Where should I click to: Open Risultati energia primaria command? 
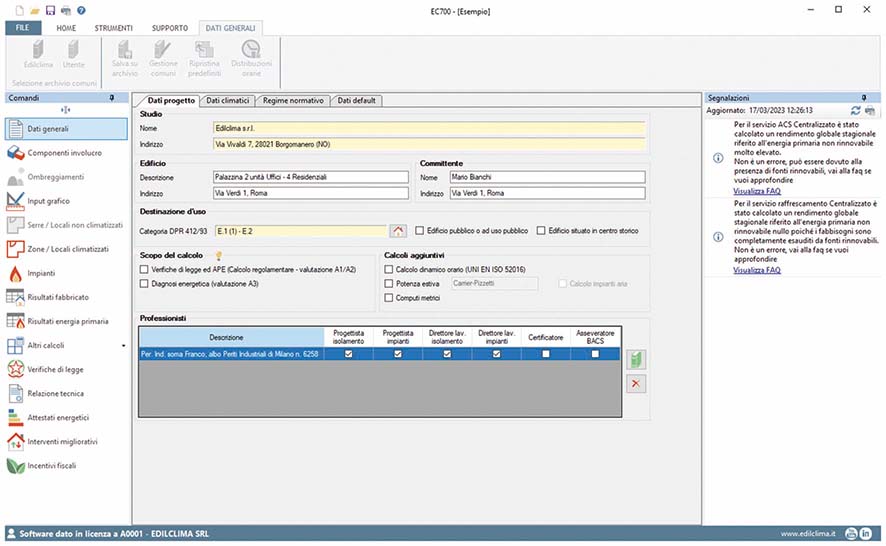(67, 321)
